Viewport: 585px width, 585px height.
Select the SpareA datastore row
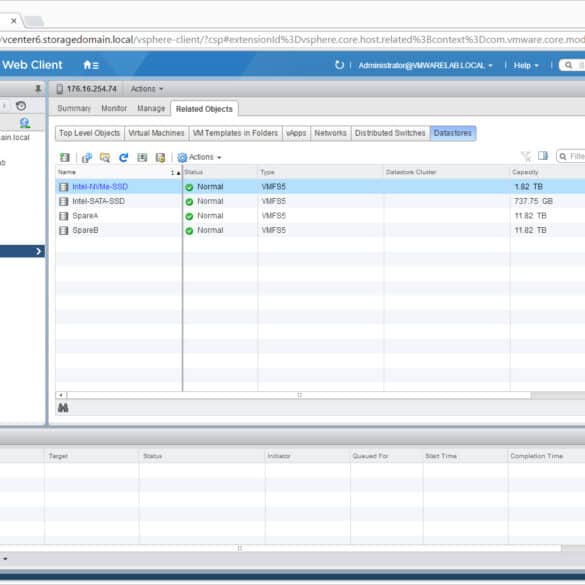click(x=320, y=216)
